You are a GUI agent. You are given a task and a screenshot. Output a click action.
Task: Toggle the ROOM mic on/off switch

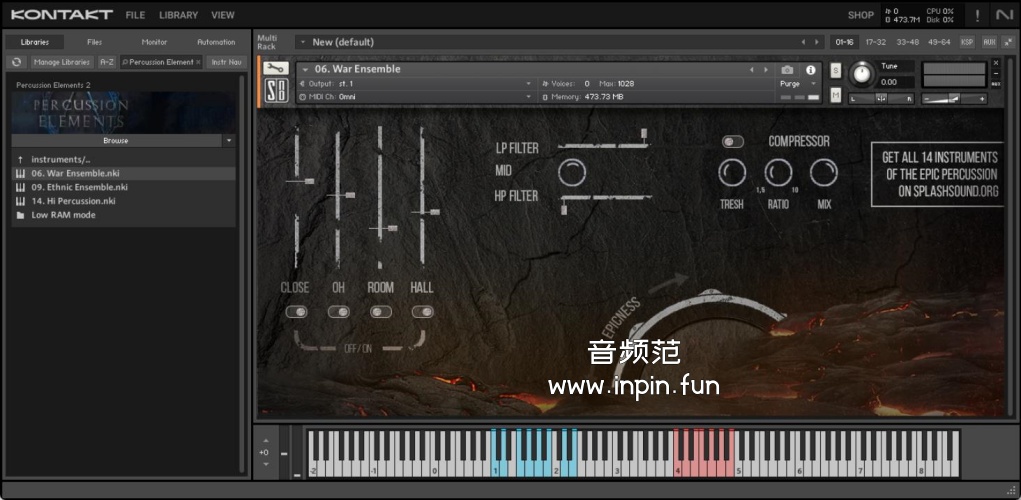[381, 312]
